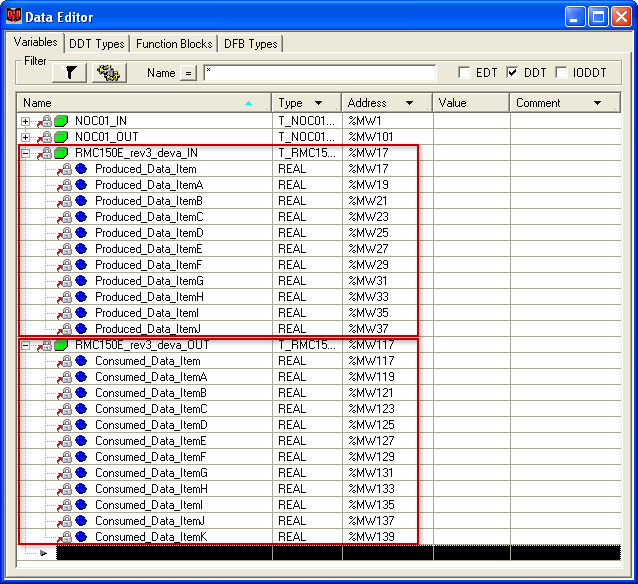This screenshot has width=638, height=584.
Task: Click the Data Editor title bar icon
Action: tap(13, 17)
